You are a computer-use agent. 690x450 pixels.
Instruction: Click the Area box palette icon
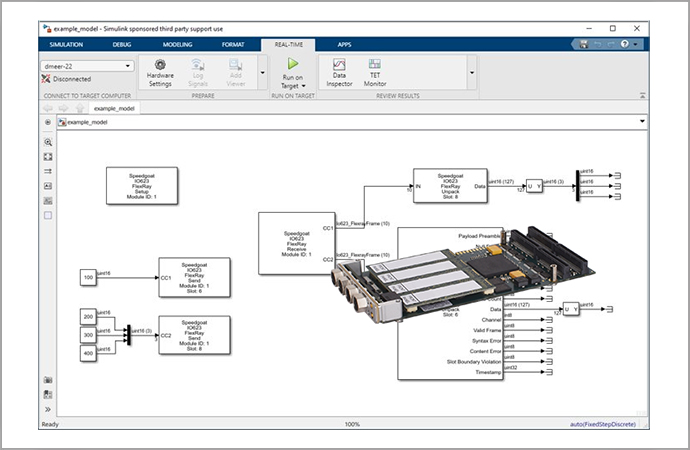(x=48, y=216)
